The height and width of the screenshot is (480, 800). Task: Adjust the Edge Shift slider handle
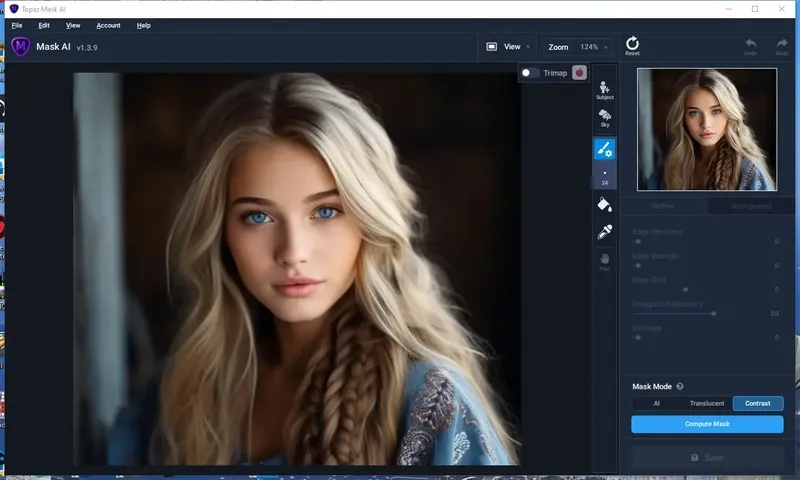(685, 289)
